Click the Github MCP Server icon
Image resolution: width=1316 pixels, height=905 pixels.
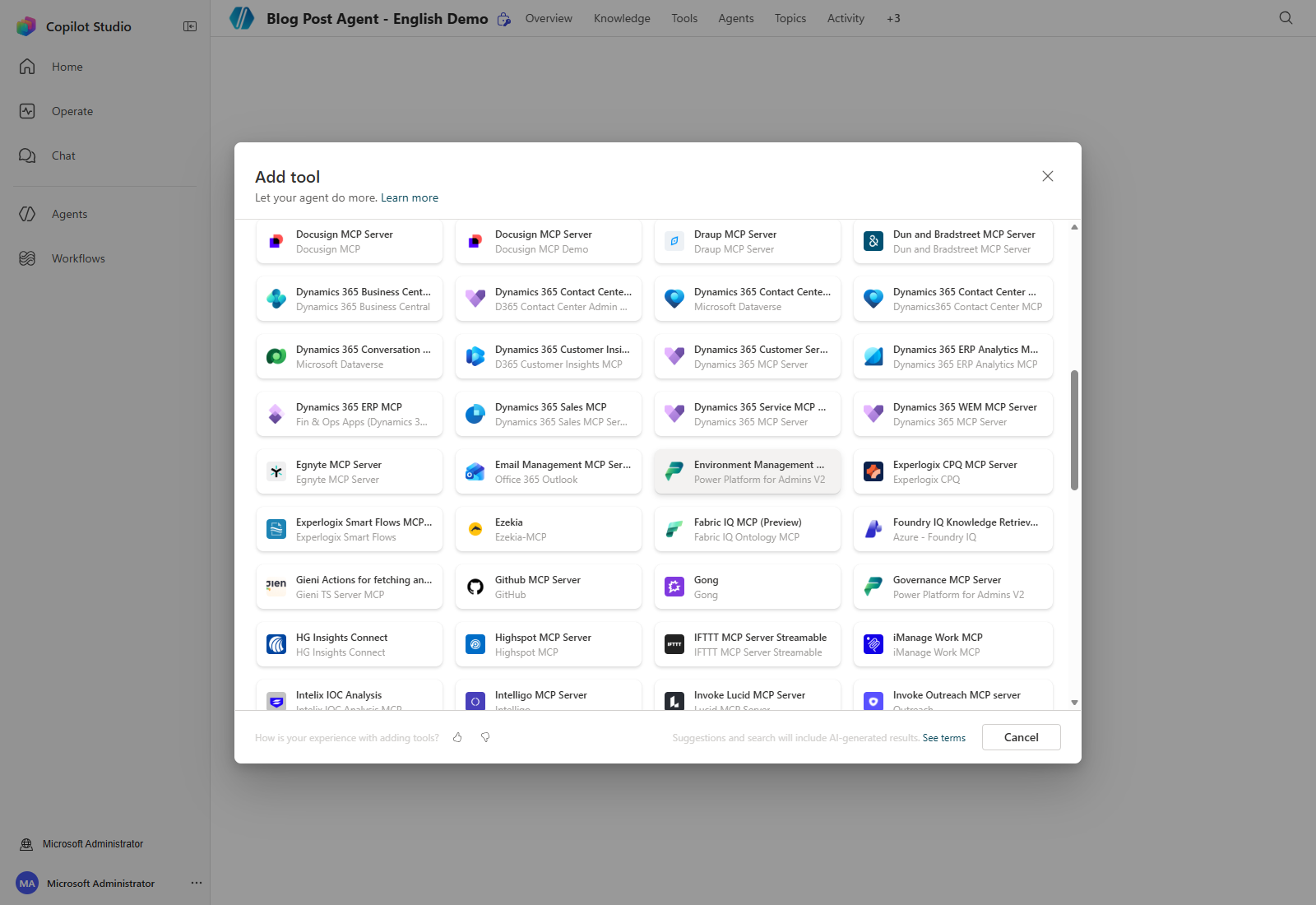[475, 587]
